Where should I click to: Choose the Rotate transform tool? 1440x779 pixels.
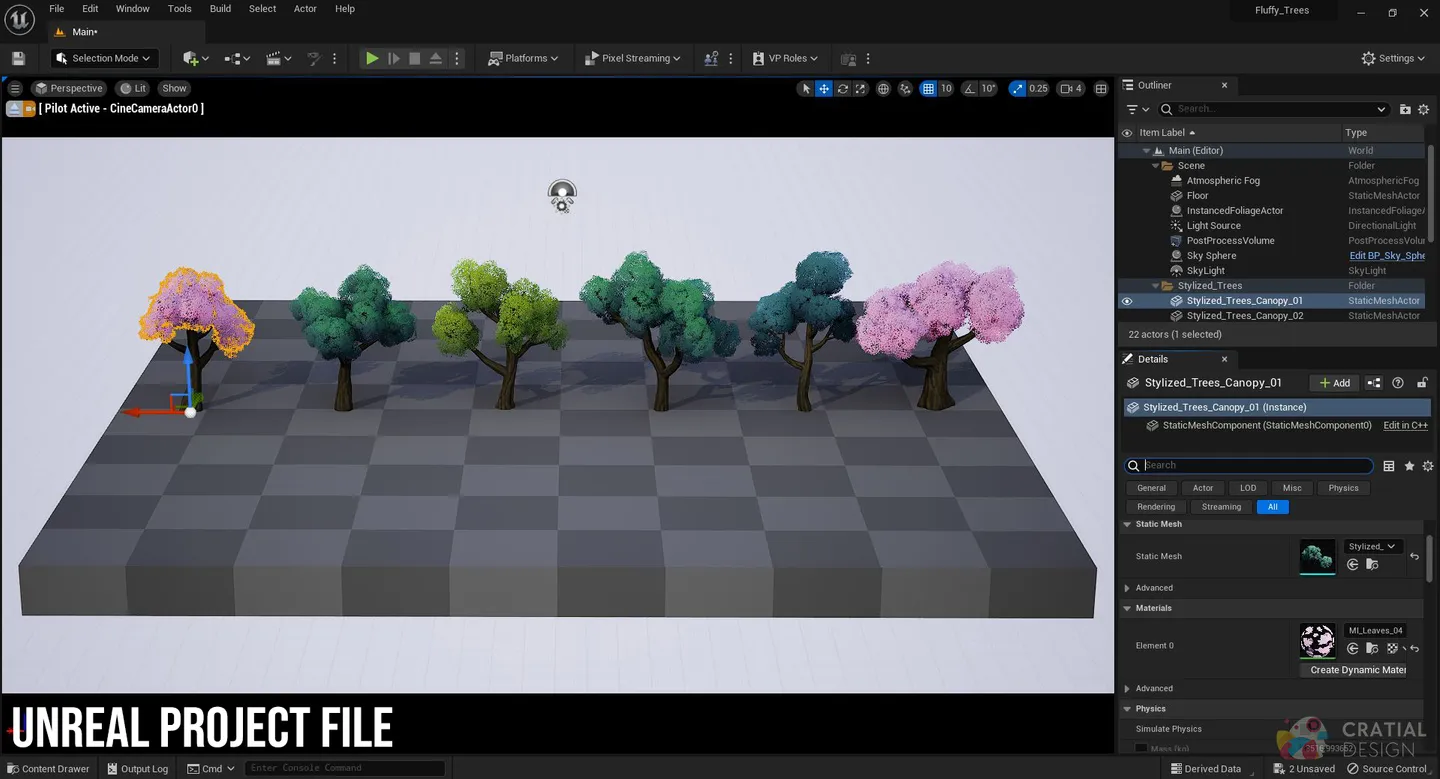click(x=843, y=88)
